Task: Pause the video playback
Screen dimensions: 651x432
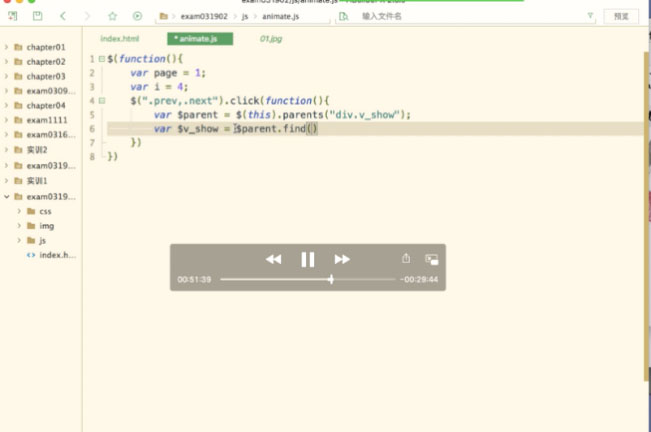Action: 308,259
